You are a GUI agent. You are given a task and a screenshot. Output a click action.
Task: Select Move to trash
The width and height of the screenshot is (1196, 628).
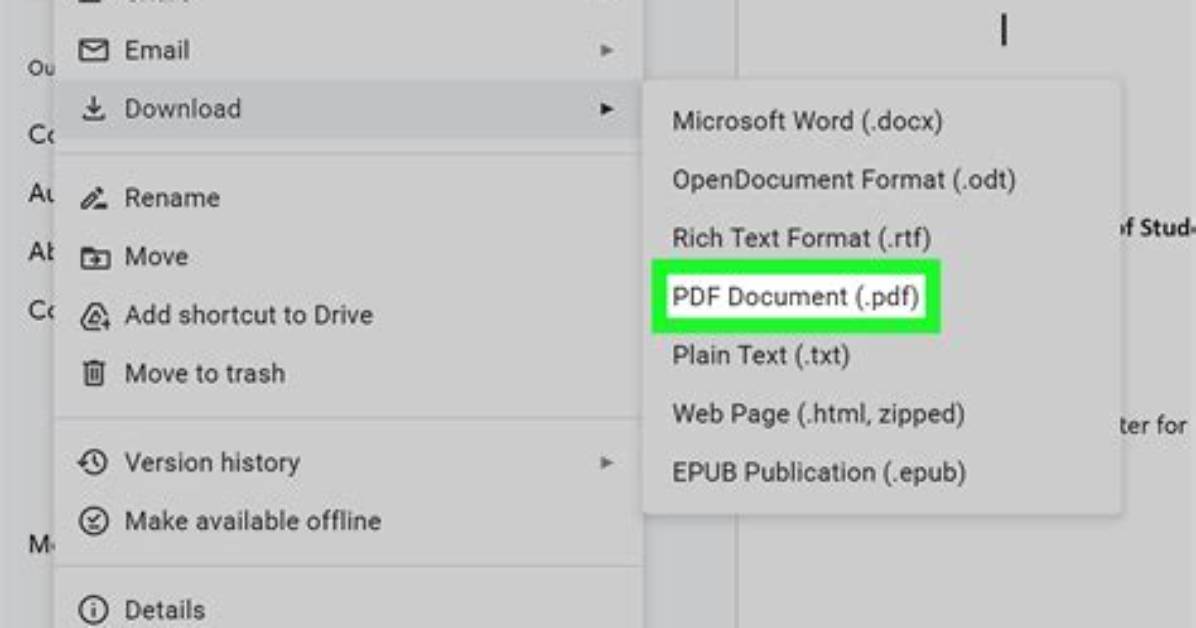pyautogui.click(x=348, y=374)
